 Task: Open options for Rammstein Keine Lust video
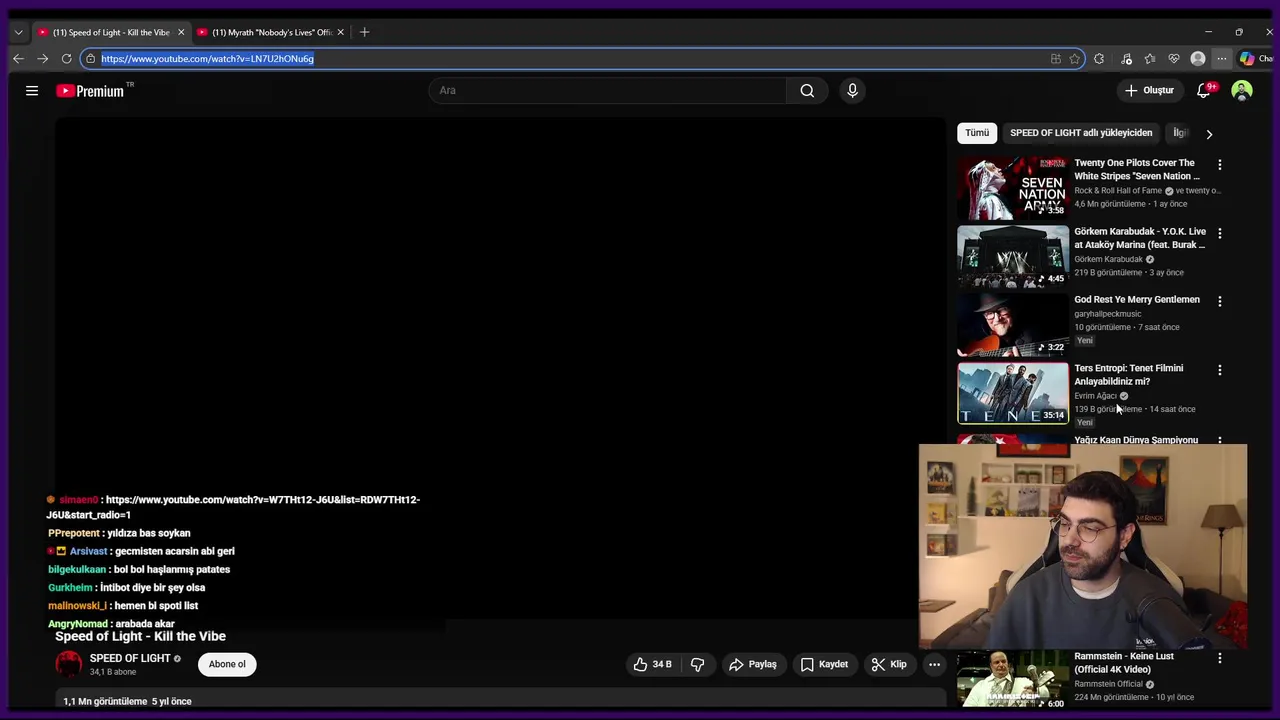[x=1219, y=658]
